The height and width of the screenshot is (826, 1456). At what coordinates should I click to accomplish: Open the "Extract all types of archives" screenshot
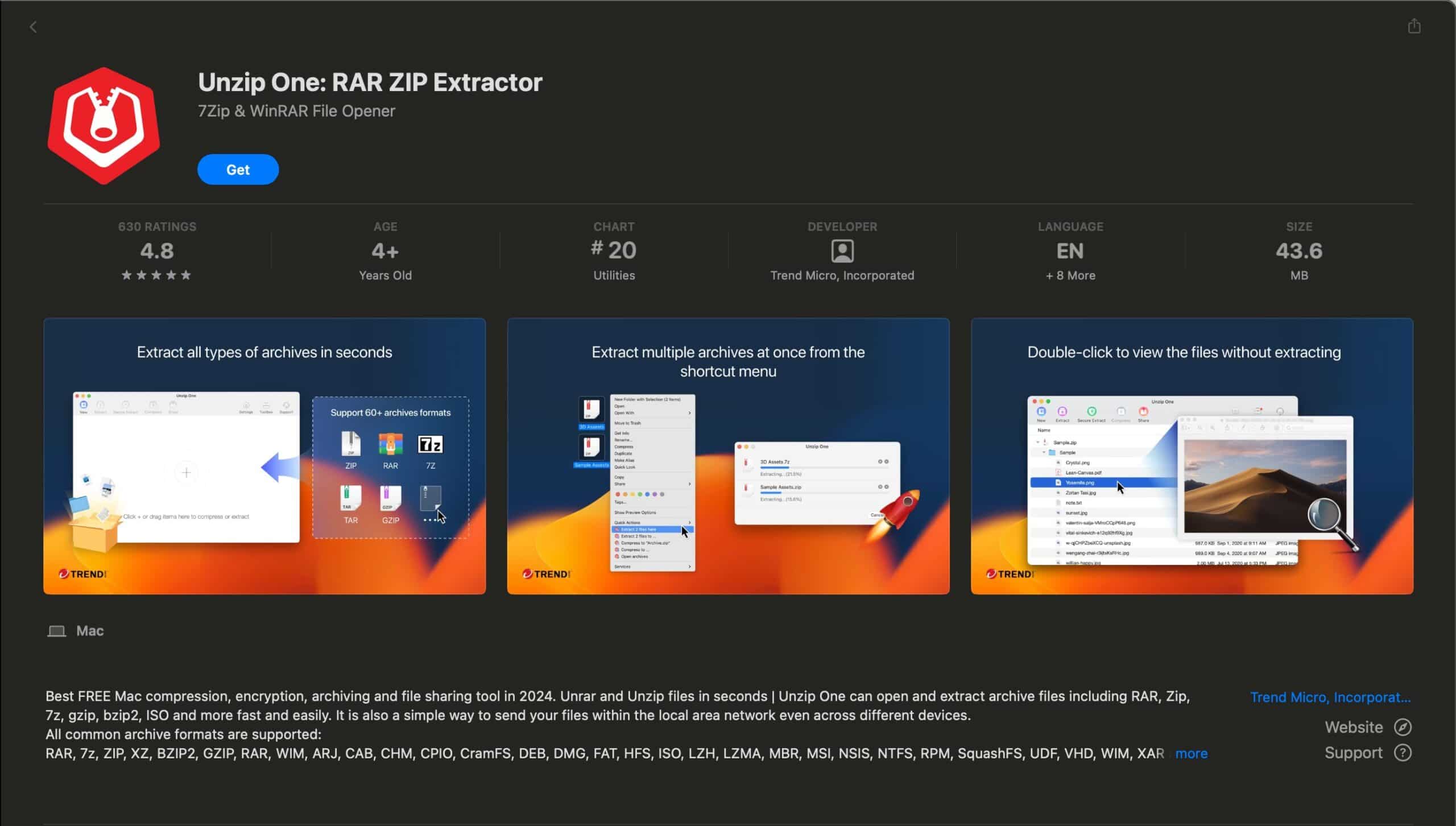pyautogui.click(x=264, y=456)
